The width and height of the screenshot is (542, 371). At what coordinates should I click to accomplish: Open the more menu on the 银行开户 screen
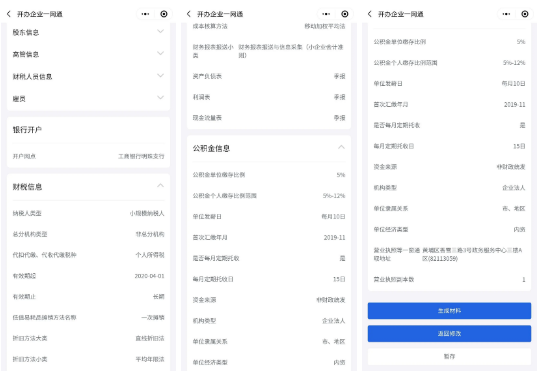pos(145,14)
